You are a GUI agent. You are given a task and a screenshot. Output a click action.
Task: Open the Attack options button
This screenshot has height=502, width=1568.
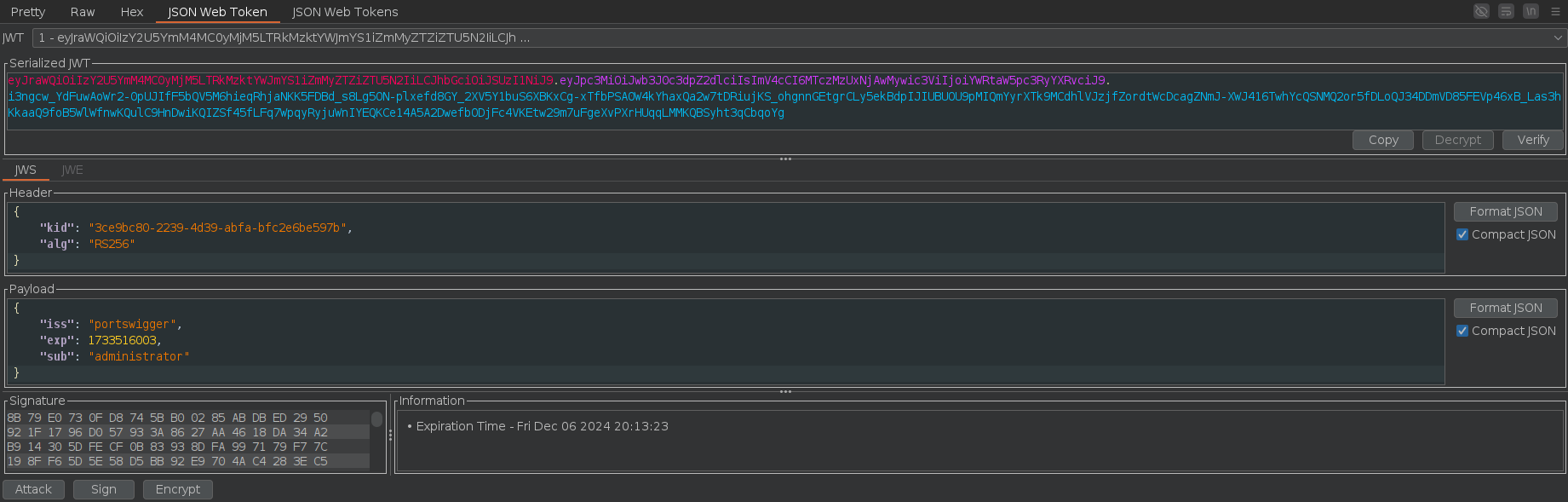click(33, 489)
